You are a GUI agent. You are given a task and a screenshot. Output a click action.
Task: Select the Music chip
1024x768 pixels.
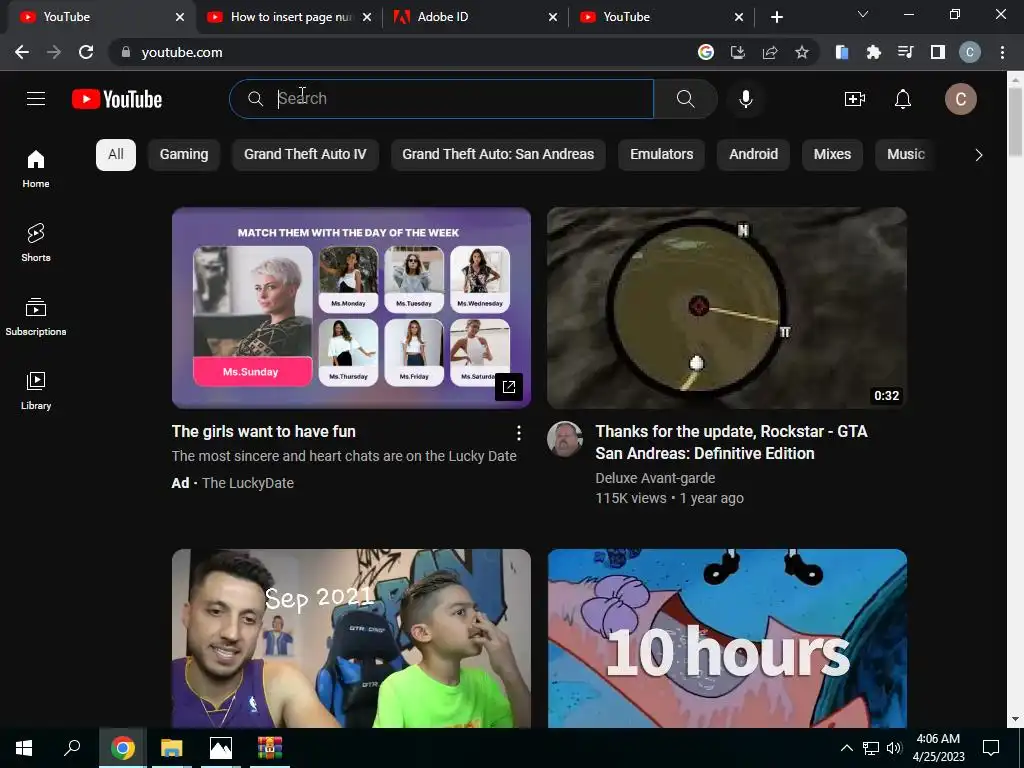point(905,155)
